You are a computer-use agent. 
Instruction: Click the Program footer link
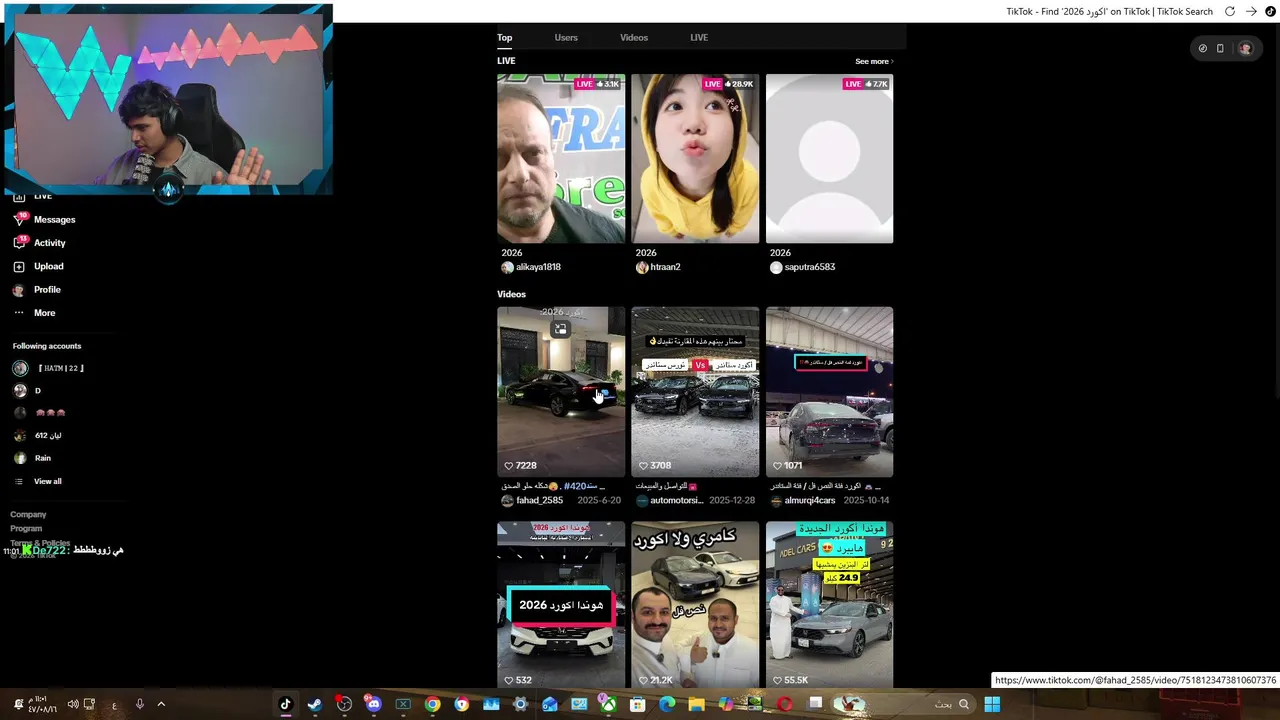(x=26, y=528)
